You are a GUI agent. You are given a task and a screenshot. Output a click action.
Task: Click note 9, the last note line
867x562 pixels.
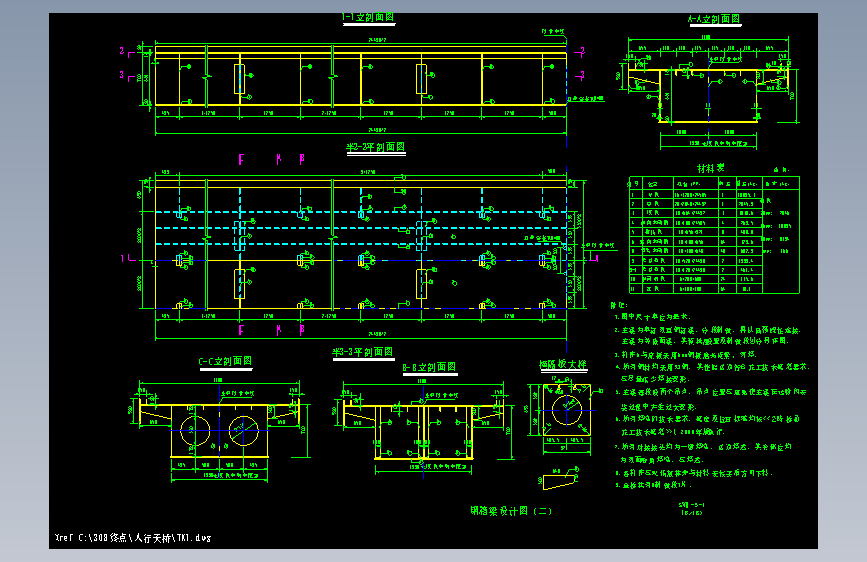pyautogui.click(x=653, y=485)
